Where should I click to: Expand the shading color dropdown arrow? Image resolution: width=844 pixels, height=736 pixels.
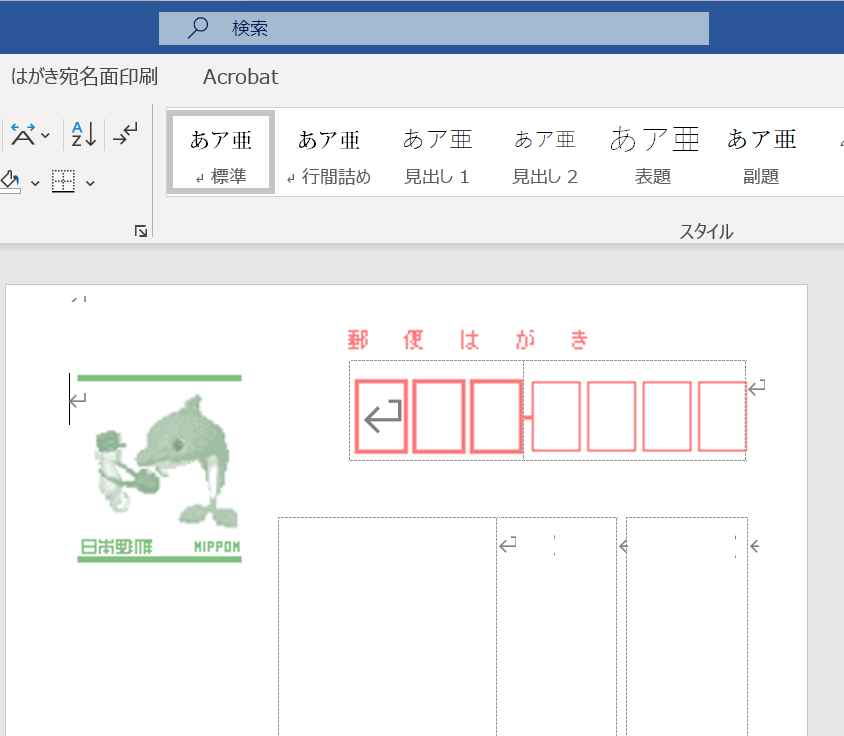(x=35, y=183)
